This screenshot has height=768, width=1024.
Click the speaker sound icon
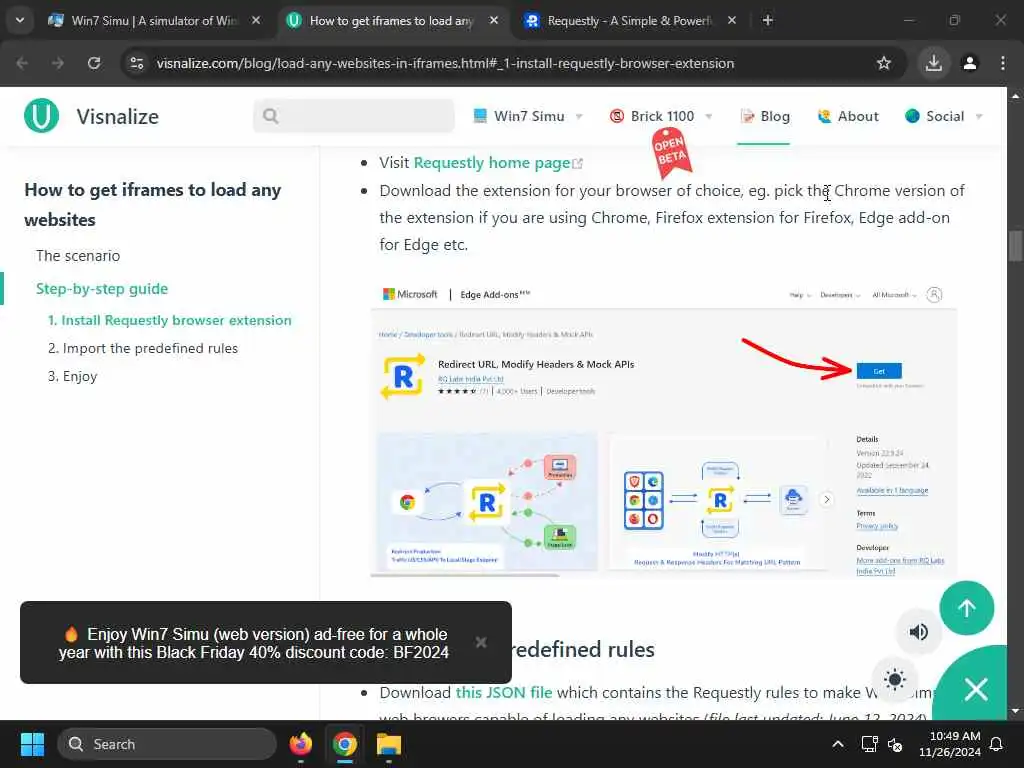(x=918, y=632)
